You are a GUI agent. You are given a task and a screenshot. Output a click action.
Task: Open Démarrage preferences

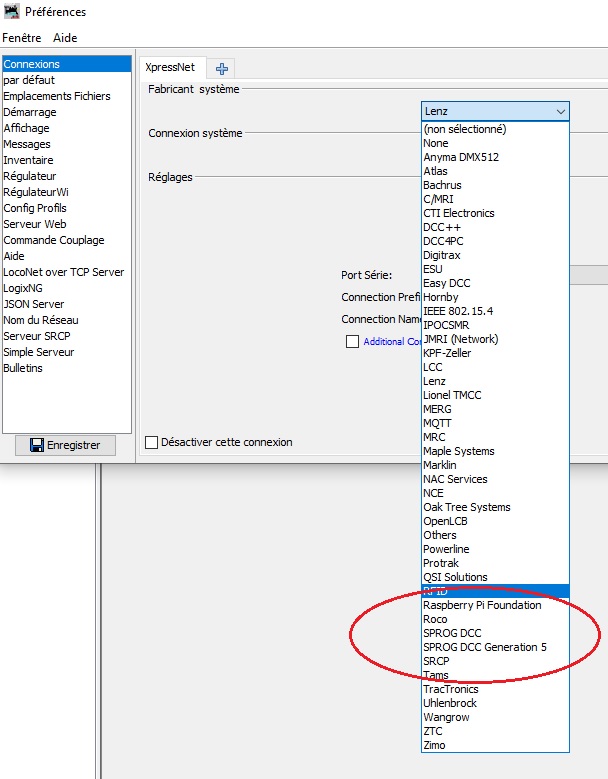click(x=67, y=112)
